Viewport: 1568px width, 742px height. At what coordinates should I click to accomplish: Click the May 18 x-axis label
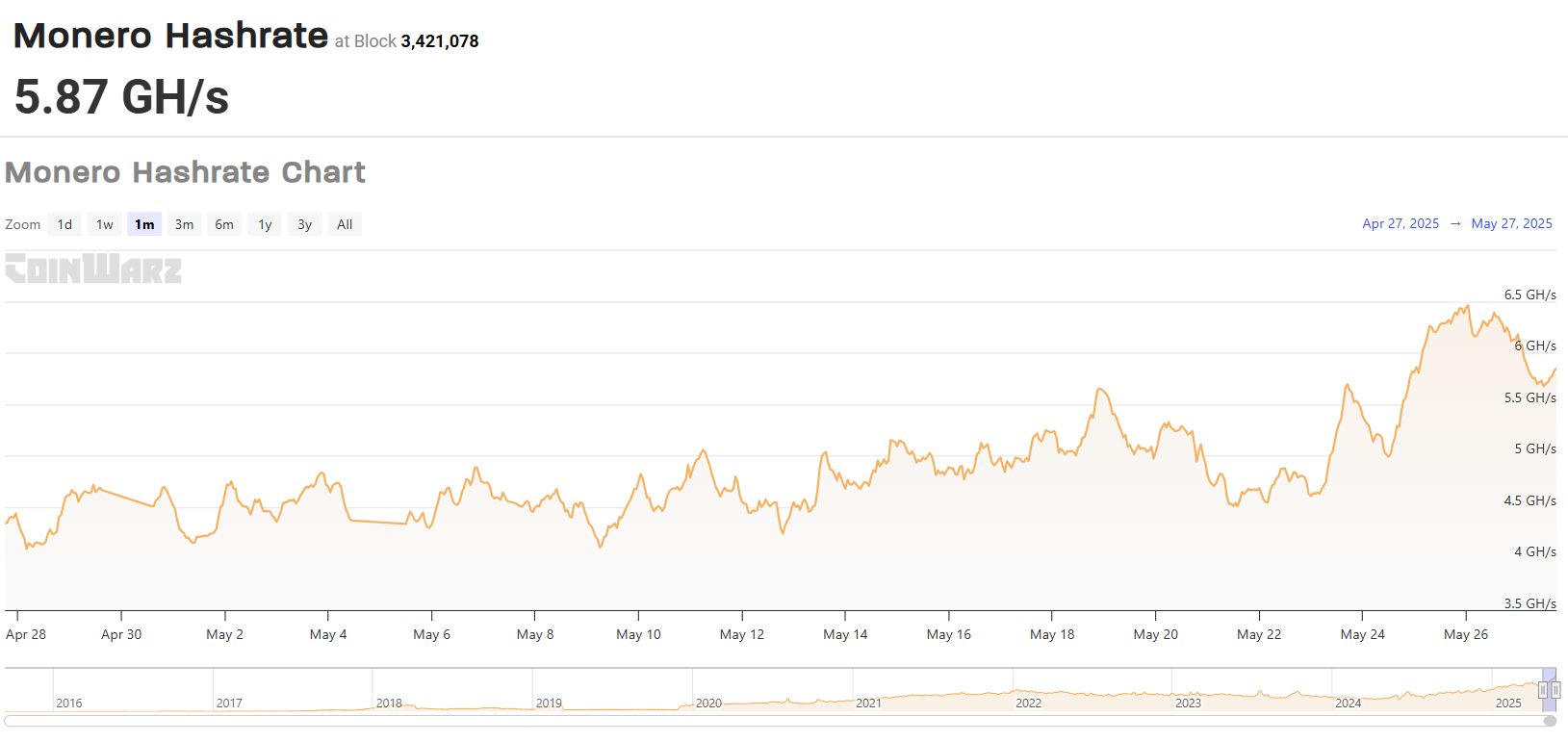tap(1052, 634)
